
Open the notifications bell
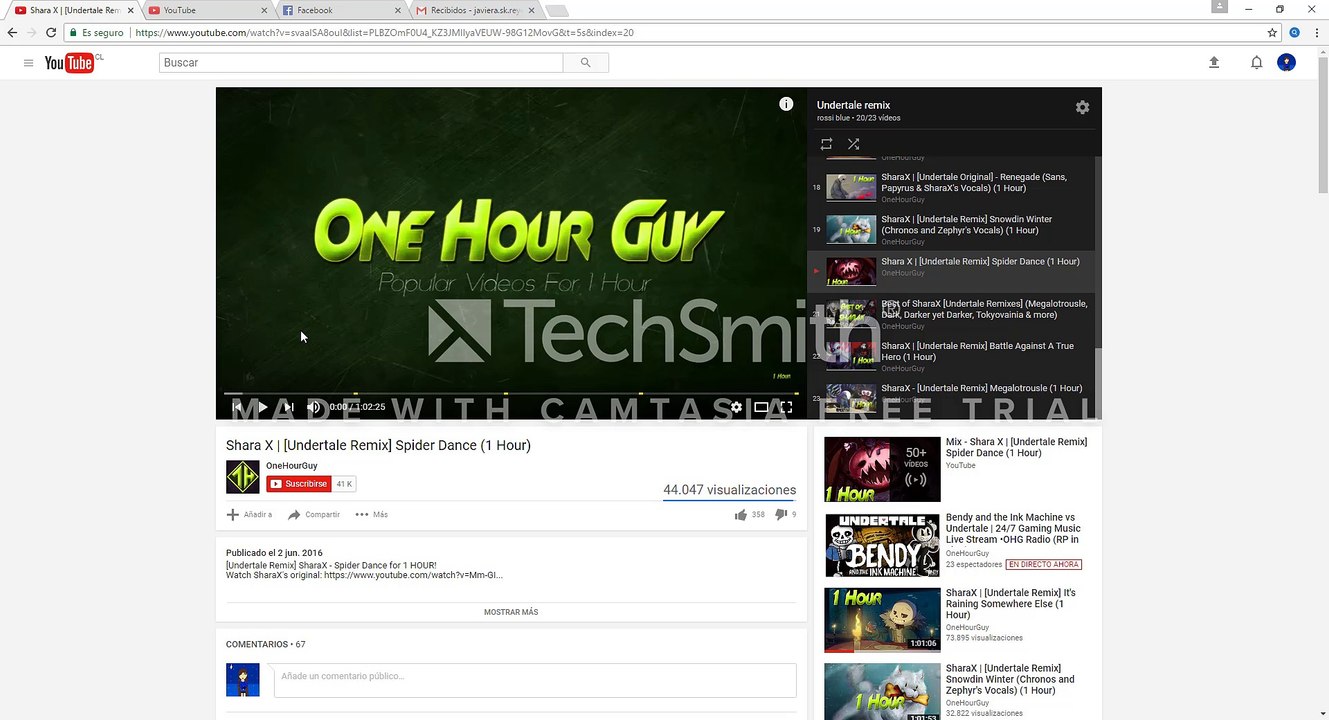[1256, 62]
